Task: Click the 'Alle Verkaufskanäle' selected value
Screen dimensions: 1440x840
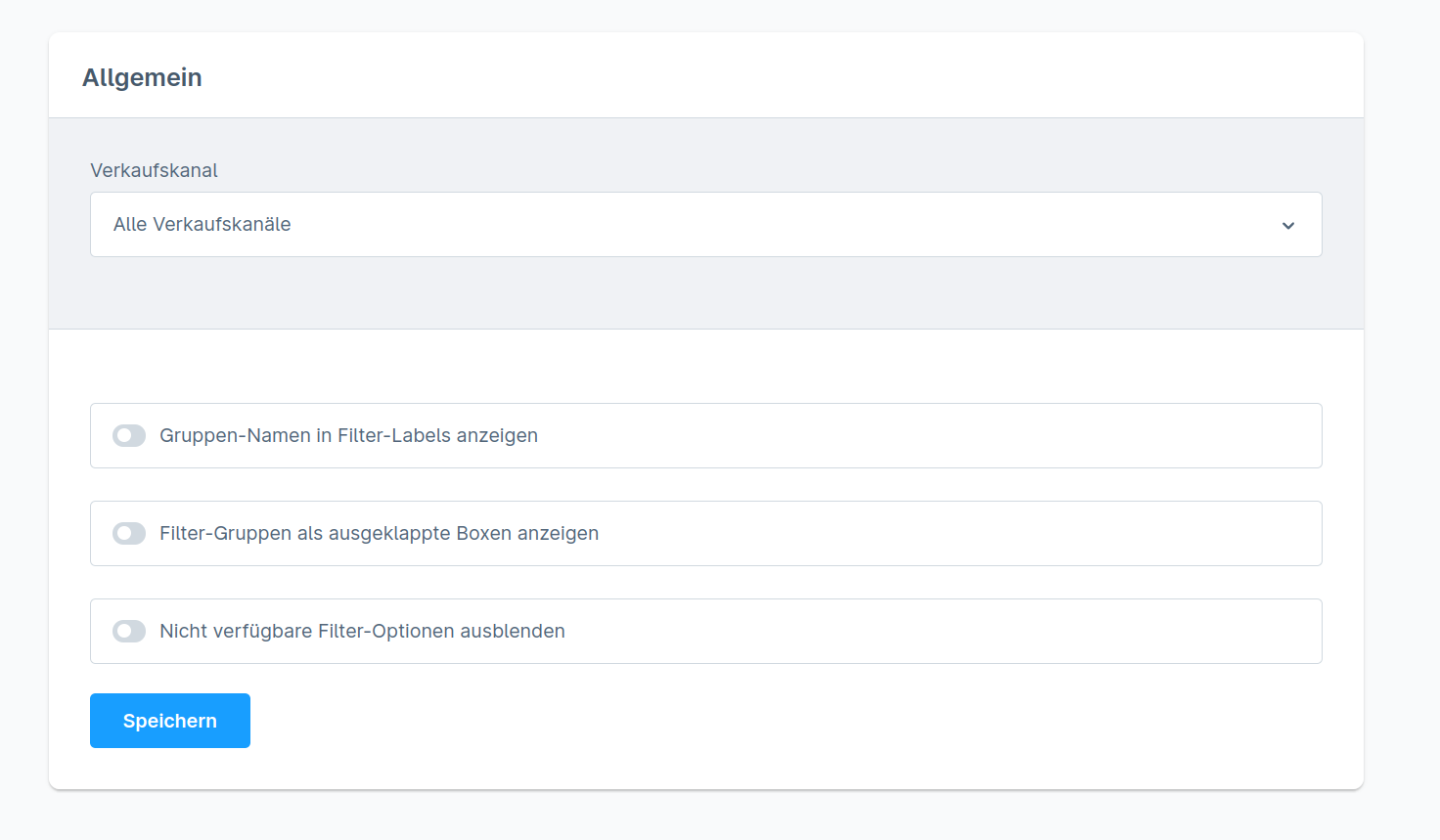Action: tap(202, 224)
